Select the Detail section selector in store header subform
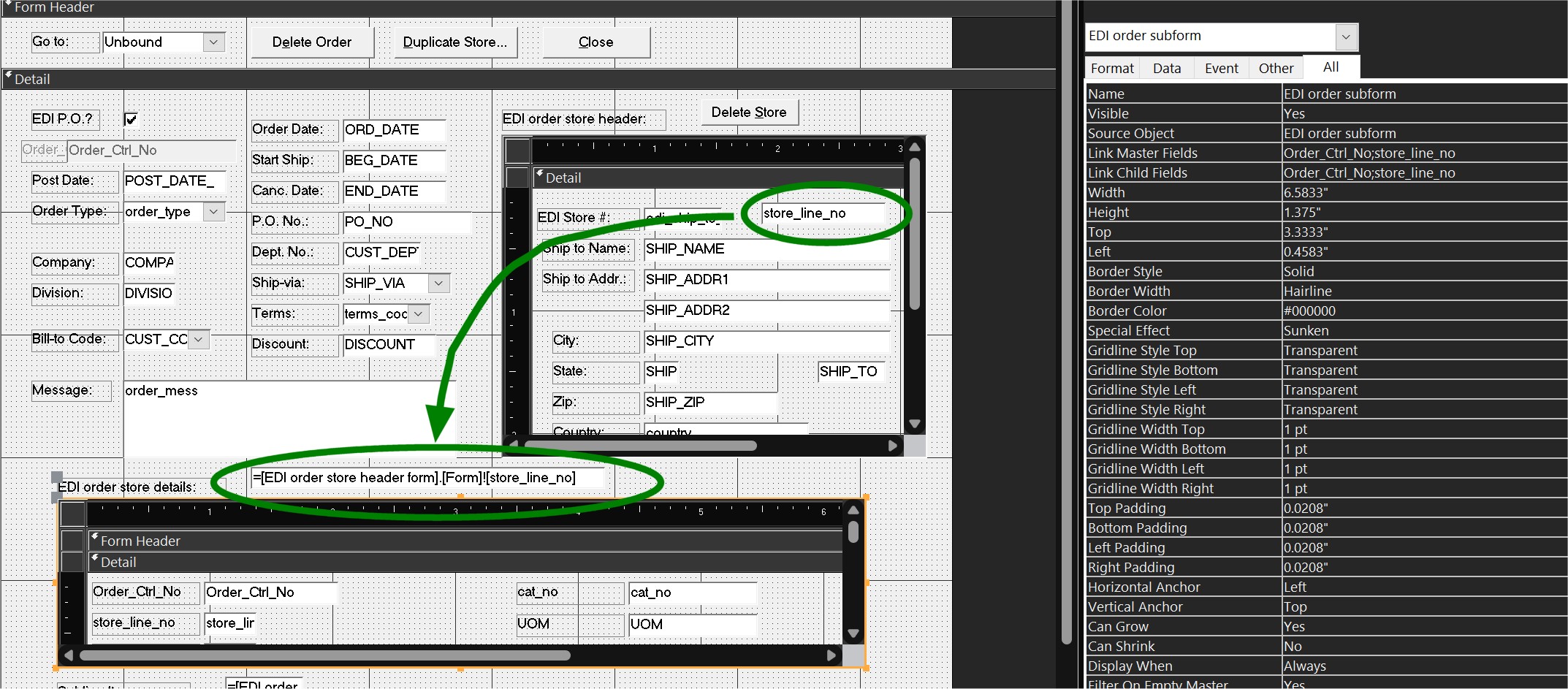Image resolution: width=1568 pixels, height=689 pixels. tap(517, 178)
